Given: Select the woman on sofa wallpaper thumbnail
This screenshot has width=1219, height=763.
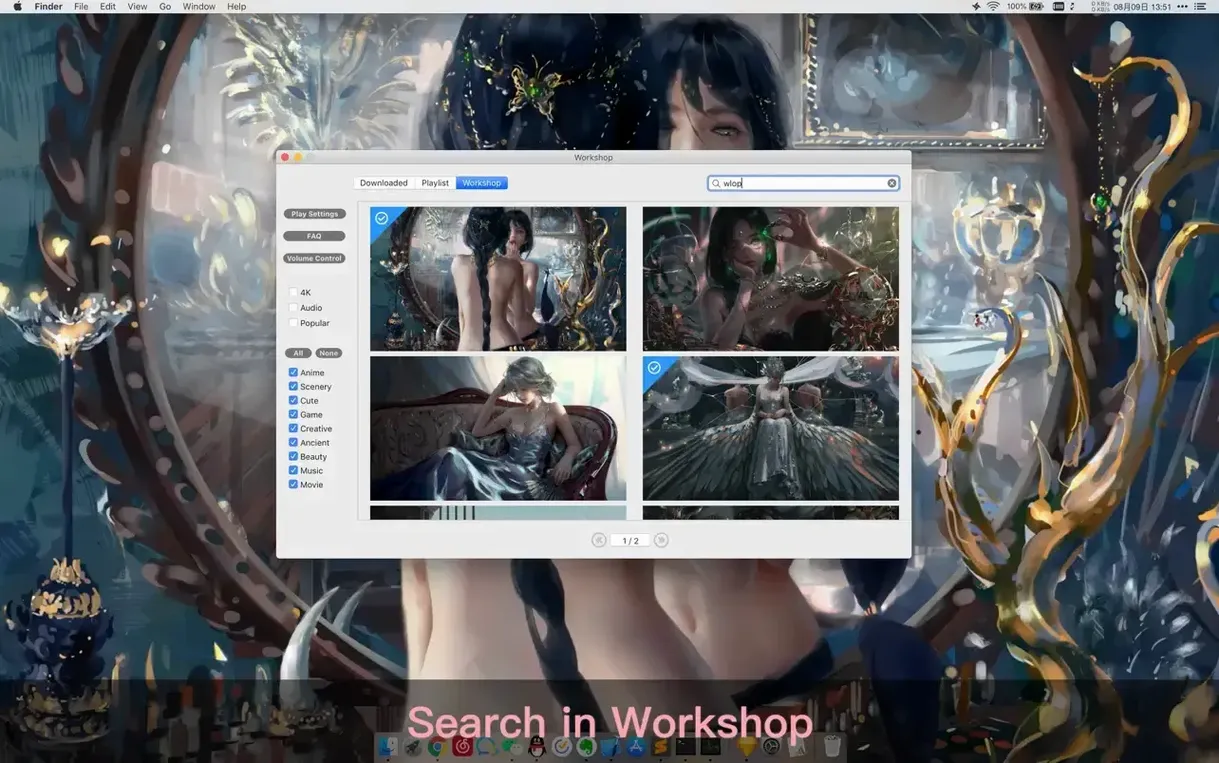Looking at the screenshot, I should pos(498,428).
